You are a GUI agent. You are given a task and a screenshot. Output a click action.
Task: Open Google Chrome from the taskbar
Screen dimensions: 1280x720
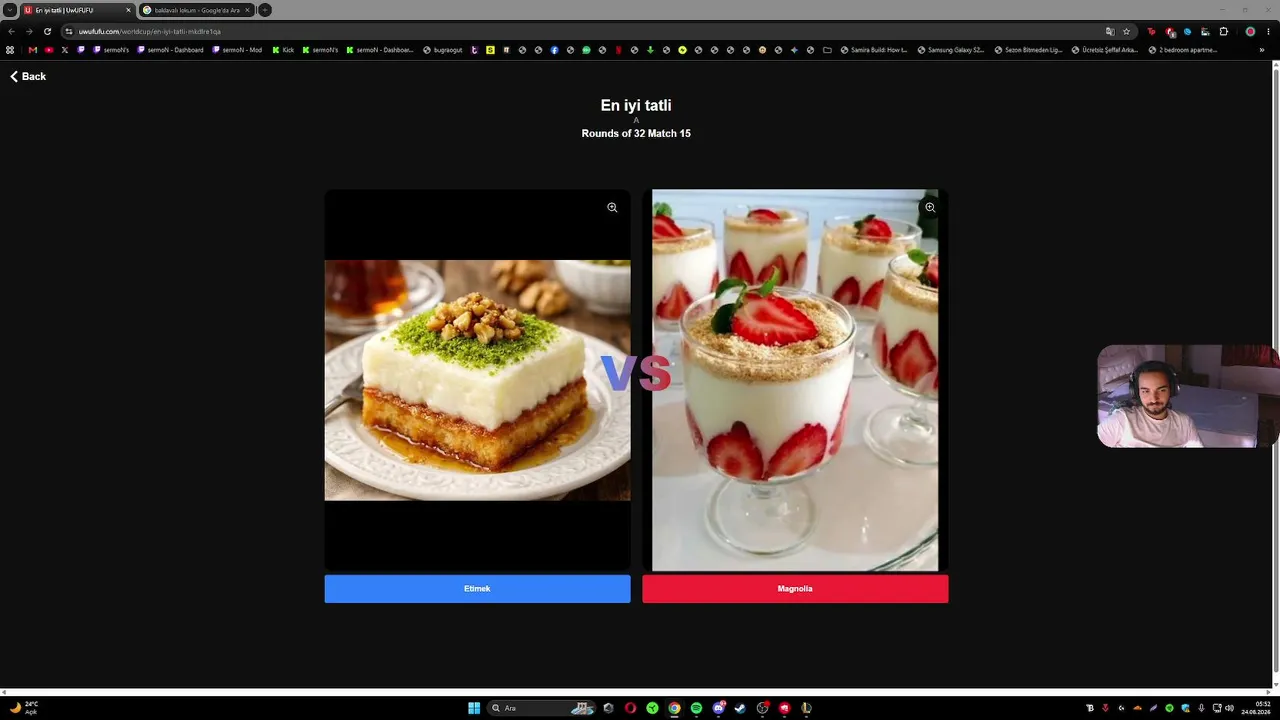pos(674,708)
